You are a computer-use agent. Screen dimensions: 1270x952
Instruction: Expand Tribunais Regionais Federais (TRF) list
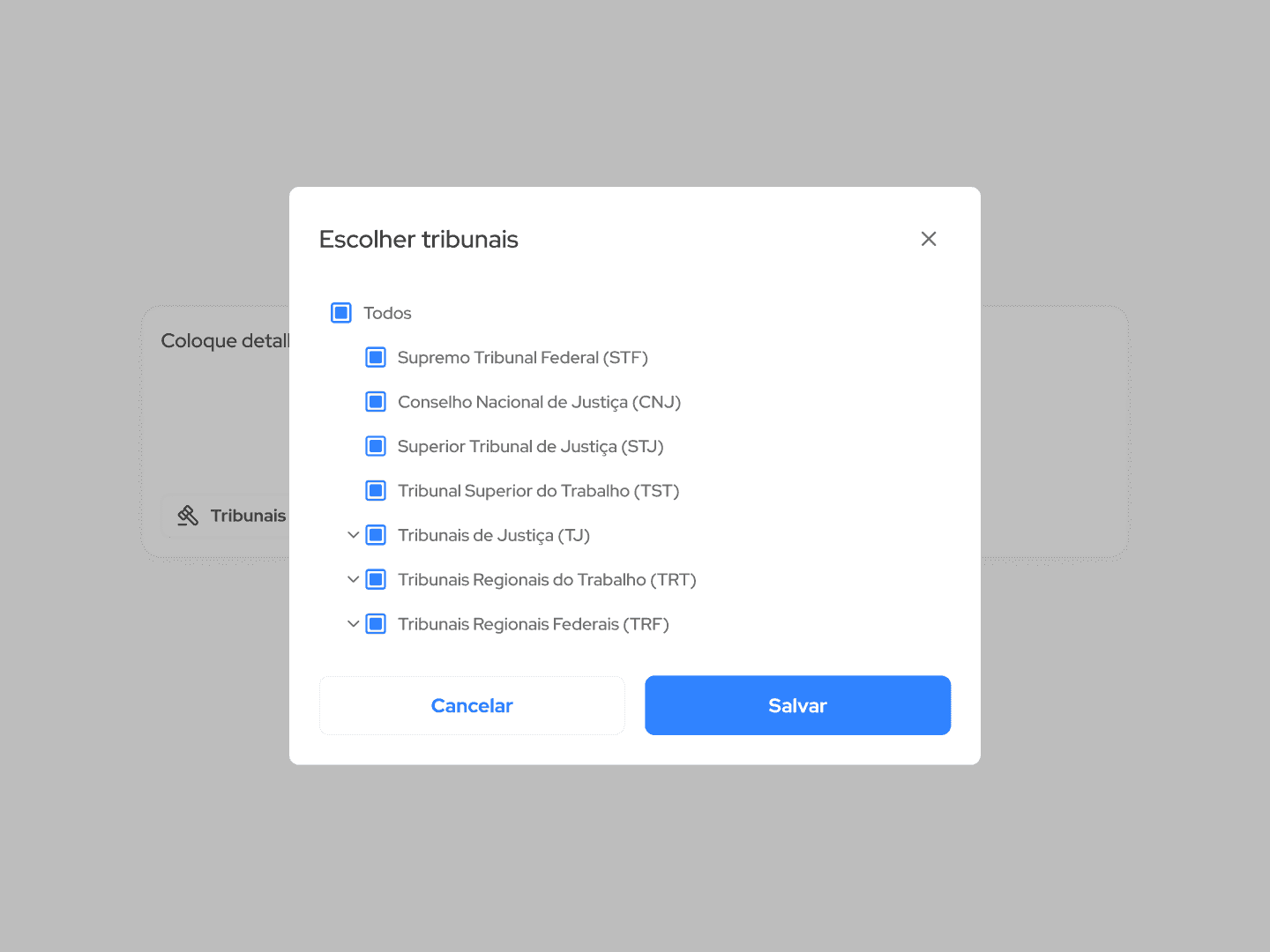pyautogui.click(x=353, y=624)
